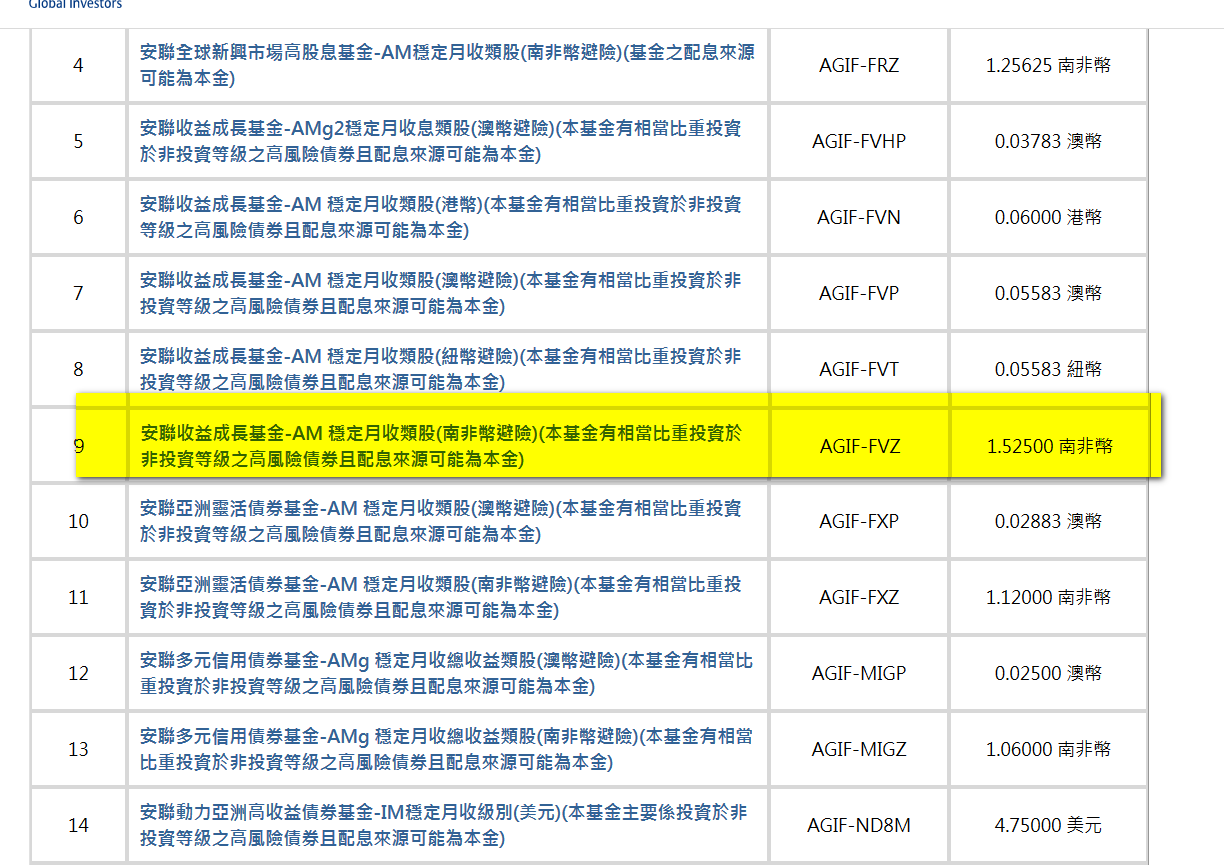The height and width of the screenshot is (865, 1224).
Task: Select the 安聯亞洲靈活債券基金 南非幣避險 name
Action: pyautogui.click(x=448, y=597)
